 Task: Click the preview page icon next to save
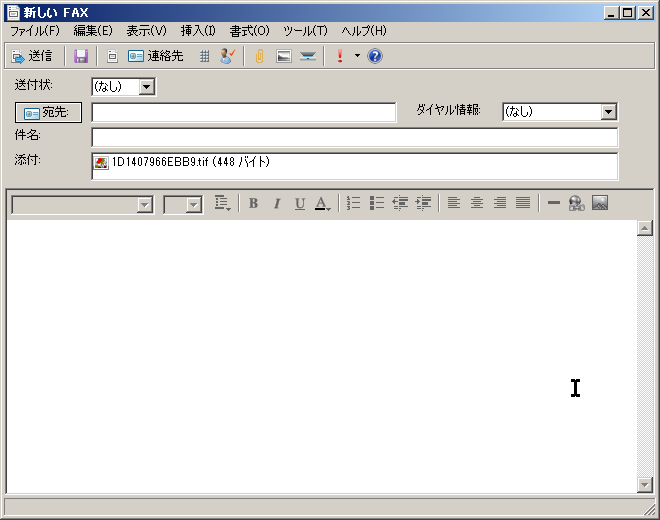(x=112, y=56)
